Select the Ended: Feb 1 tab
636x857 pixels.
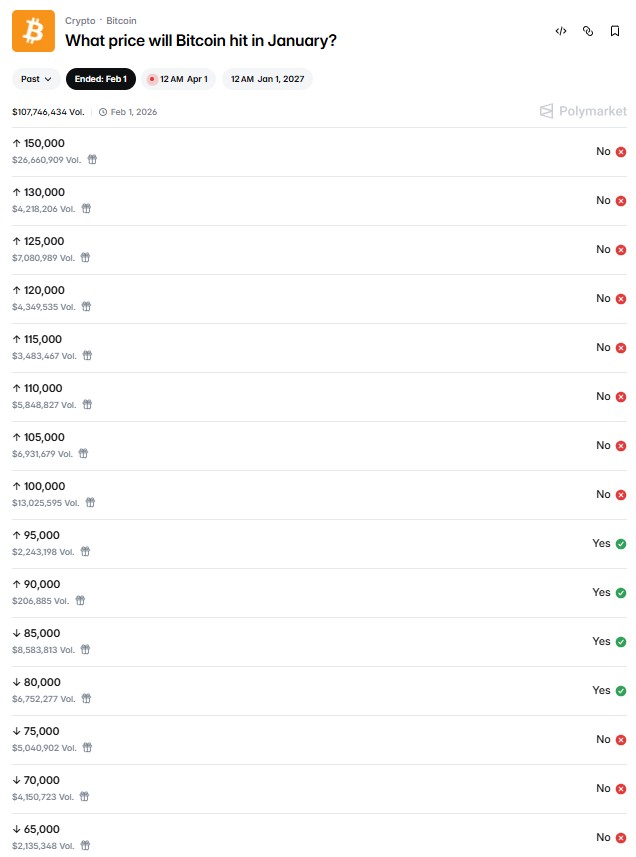pos(101,79)
